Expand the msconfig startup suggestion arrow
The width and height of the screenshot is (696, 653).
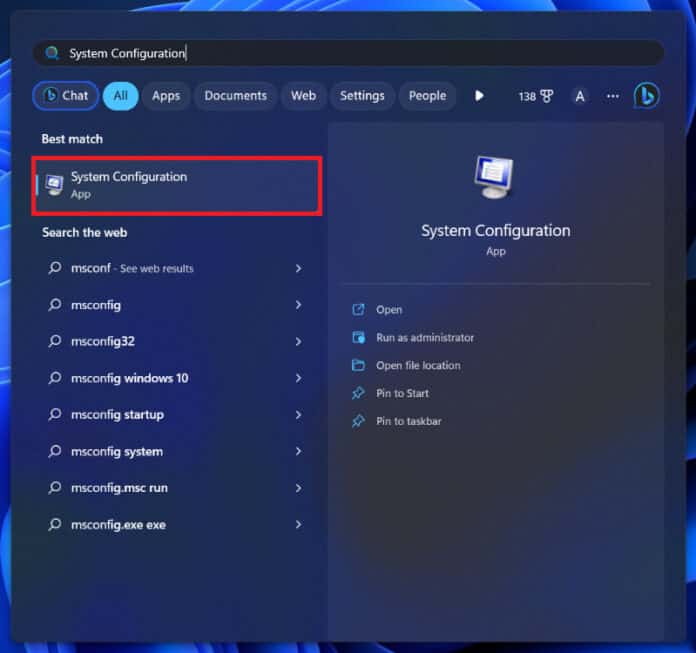click(x=298, y=415)
